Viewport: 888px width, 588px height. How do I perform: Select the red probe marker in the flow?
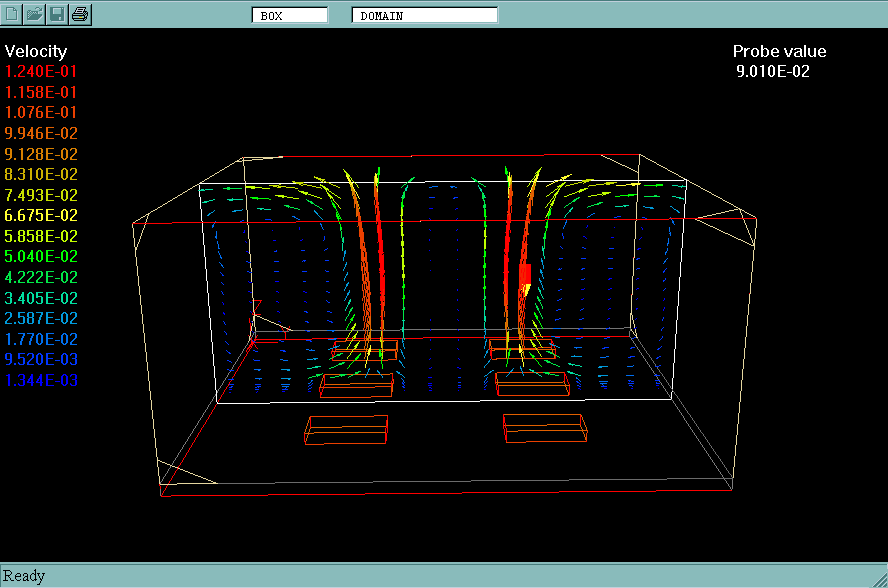(524, 274)
